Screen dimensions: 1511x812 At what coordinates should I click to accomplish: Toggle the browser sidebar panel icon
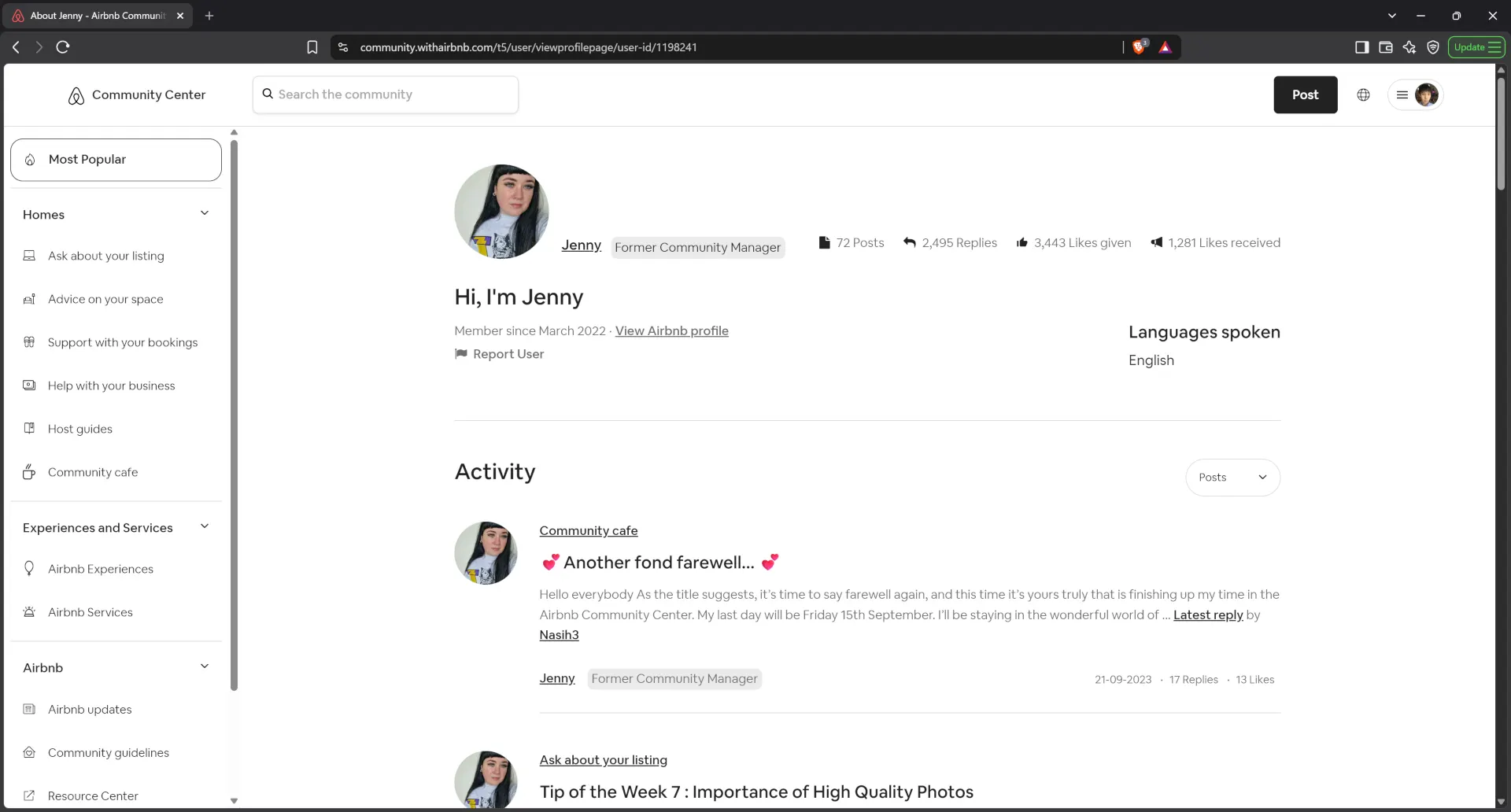coord(1362,47)
